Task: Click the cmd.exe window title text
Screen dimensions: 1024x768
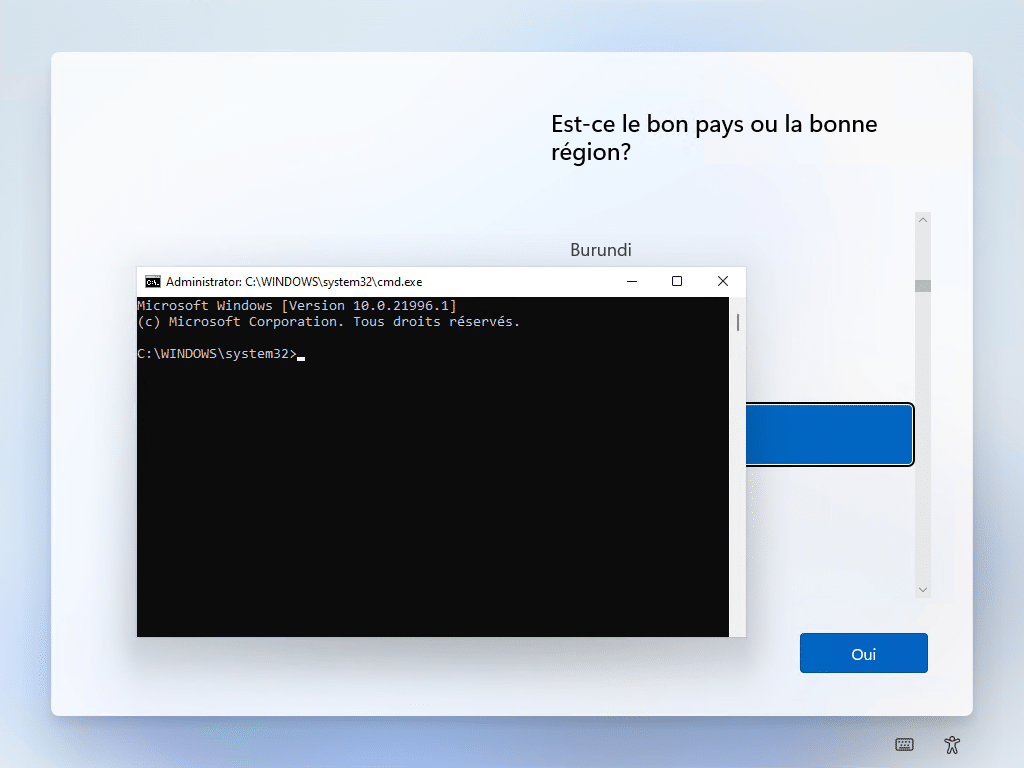Action: [x=294, y=282]
